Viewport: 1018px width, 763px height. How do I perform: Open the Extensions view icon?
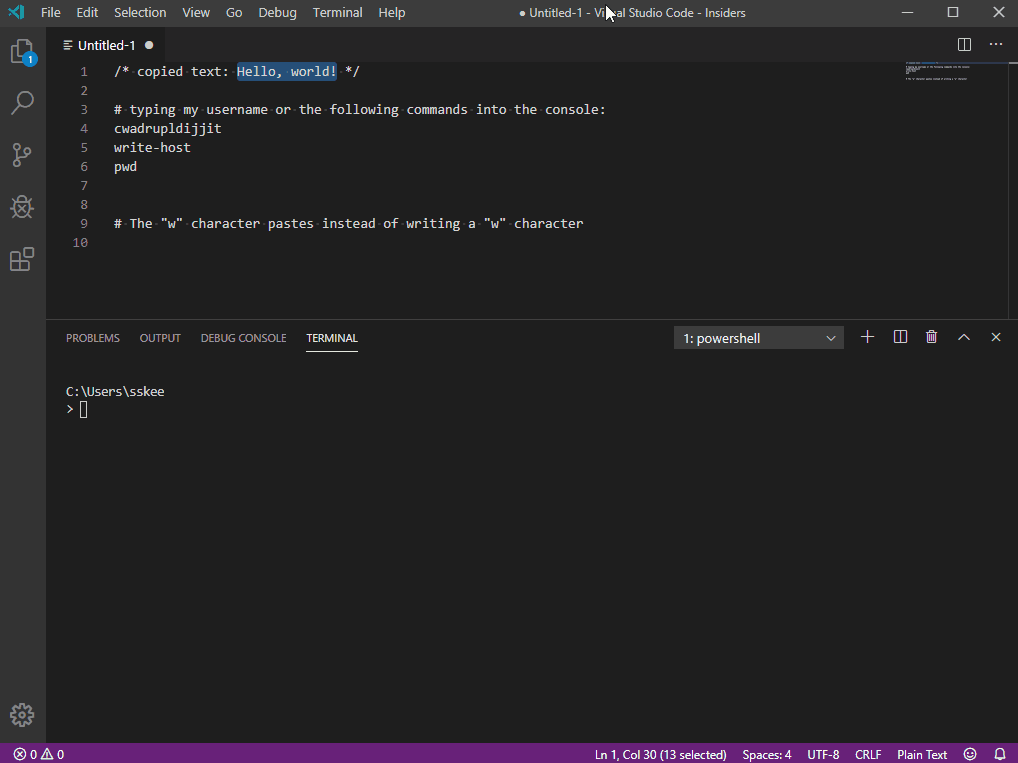point(22,259)
